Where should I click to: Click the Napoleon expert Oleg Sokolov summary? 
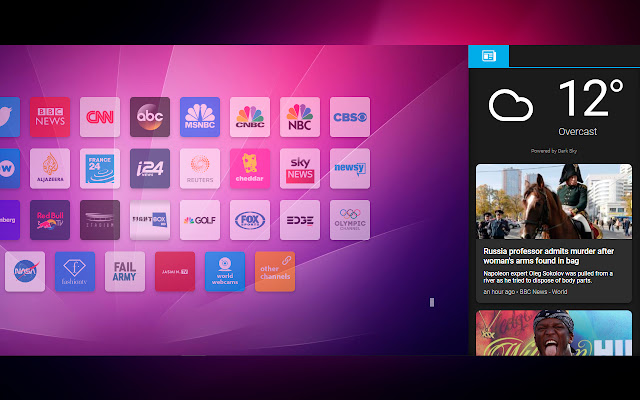tap(548, 277)
